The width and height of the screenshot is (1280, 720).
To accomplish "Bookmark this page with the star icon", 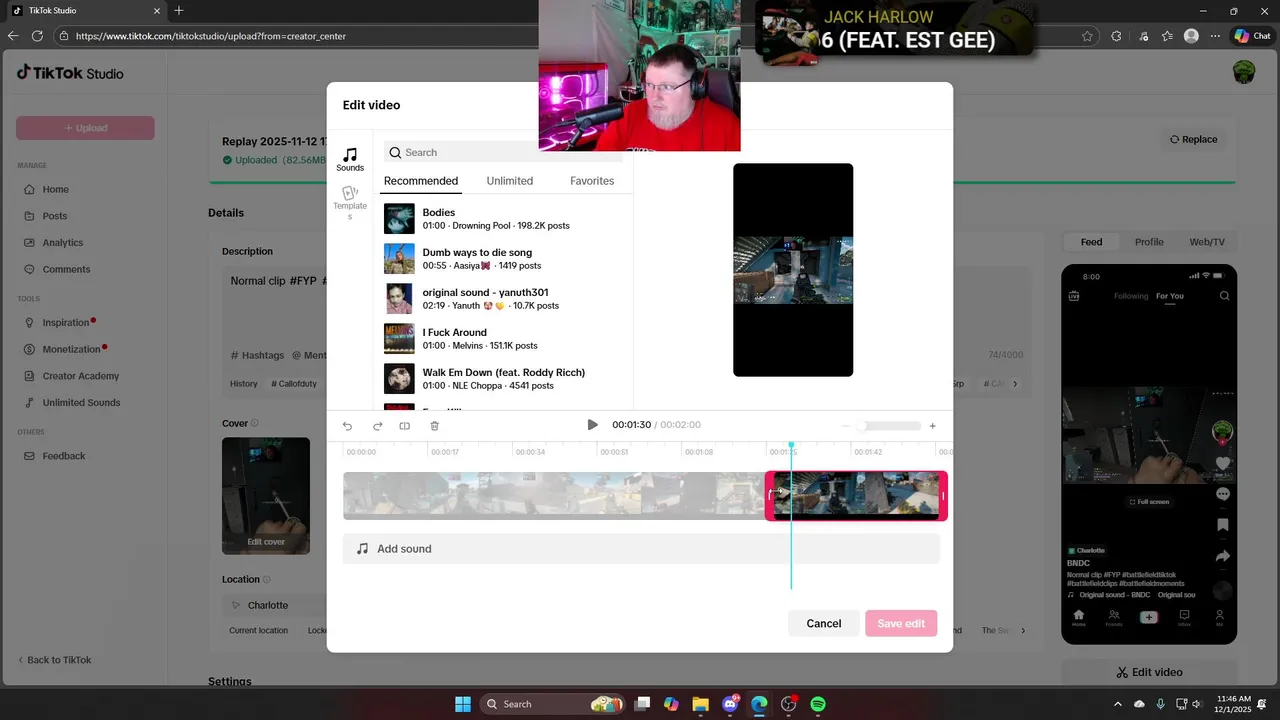I will click(x=1087, y=36).
